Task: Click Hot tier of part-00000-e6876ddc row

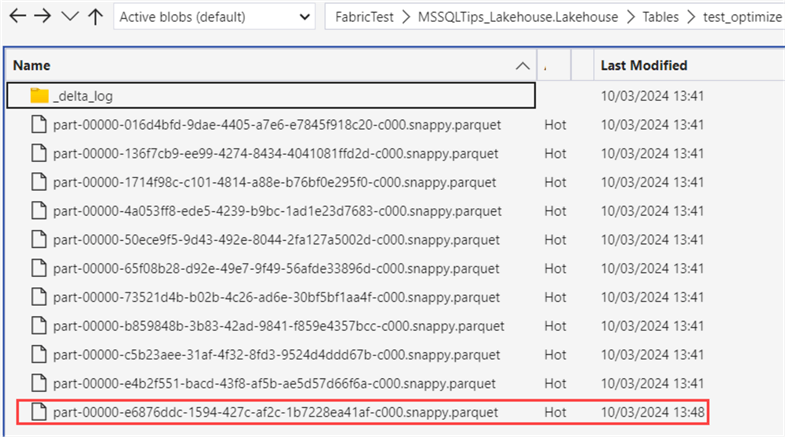Action: [555, 412]
